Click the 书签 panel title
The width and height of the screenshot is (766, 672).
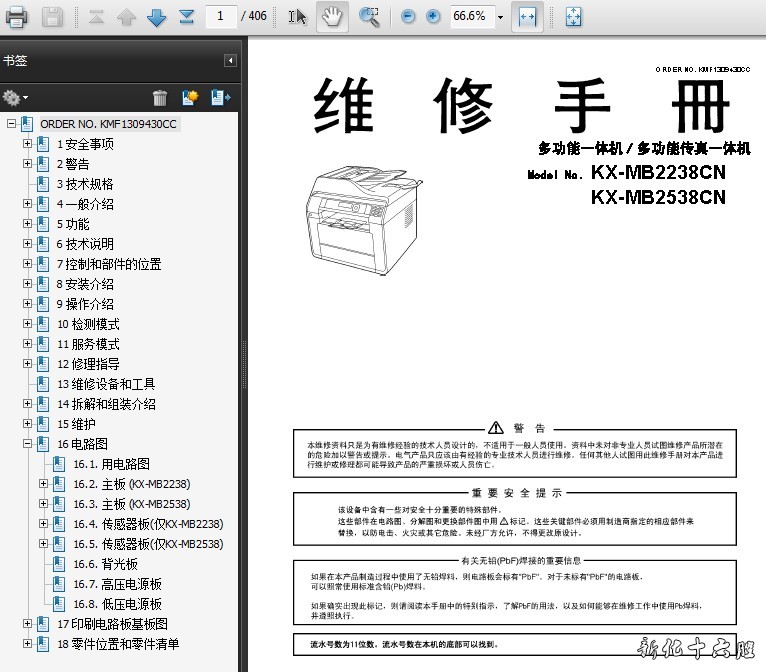[15, 61]
